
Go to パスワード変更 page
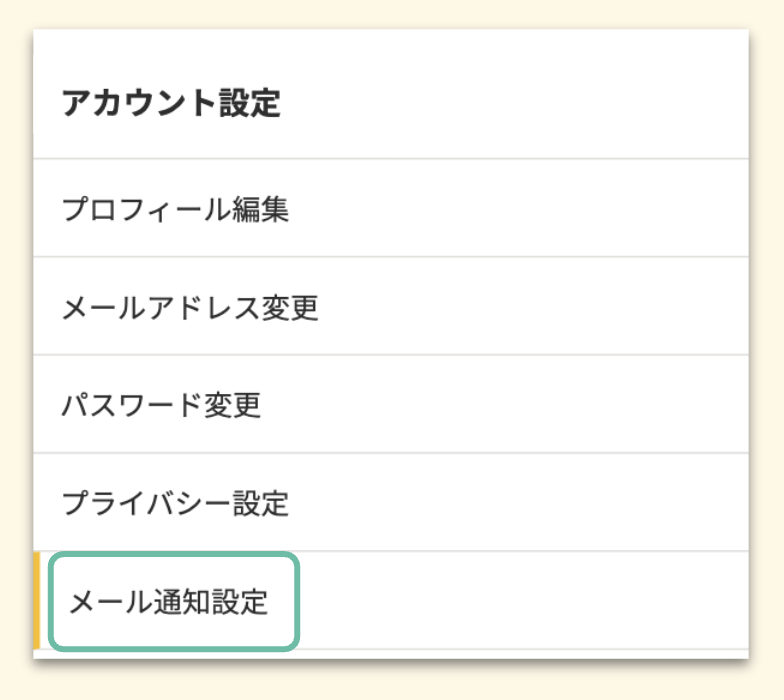(x=161, y=405)
